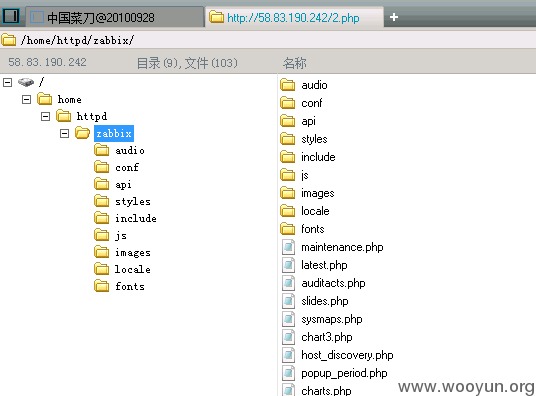The width and height of the screenshot is (536, 396).
Task: Select the home folder icon in the tree
Action: pos(44,99)
